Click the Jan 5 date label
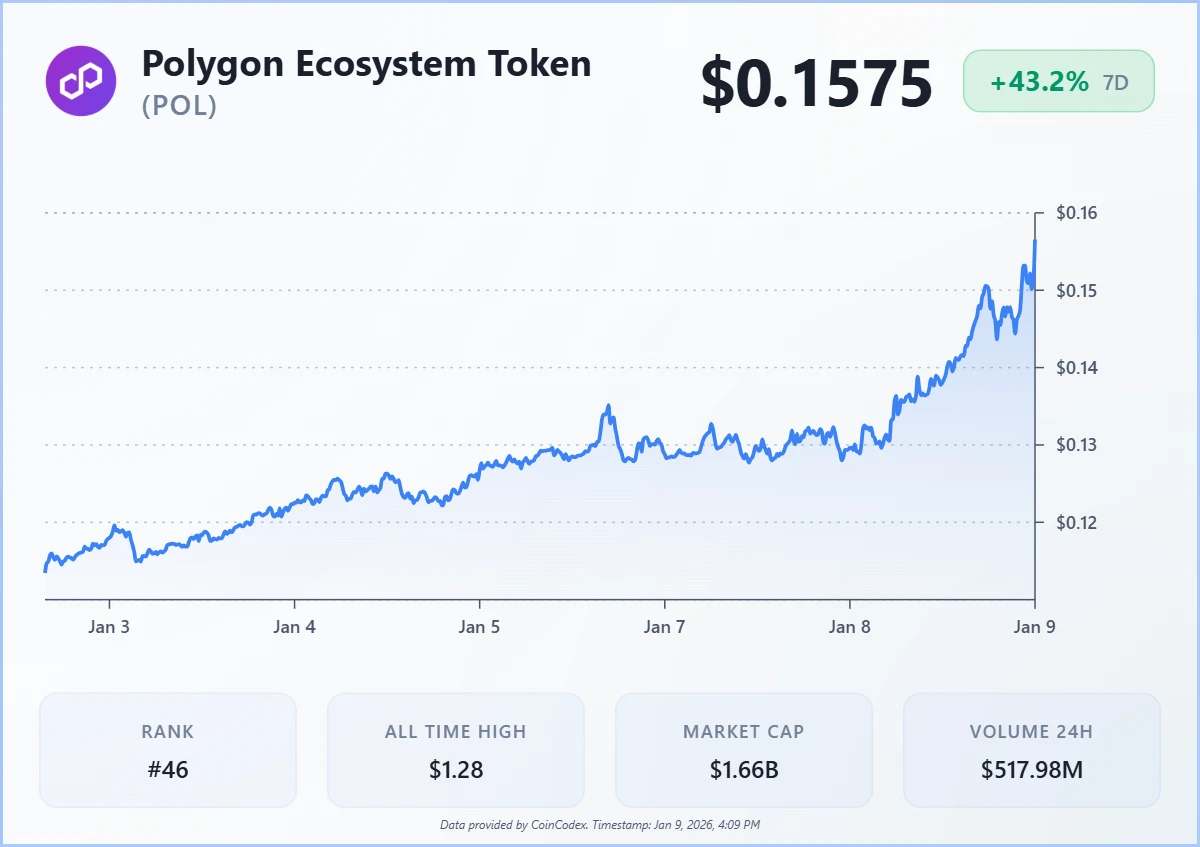 point(480,627)
